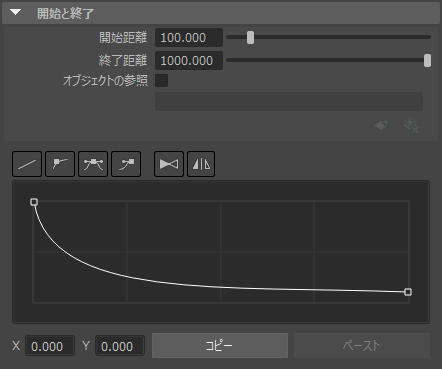The image size is (442, 369).
Task: Click the add object reference icon
Action: [x=382, y=125]
